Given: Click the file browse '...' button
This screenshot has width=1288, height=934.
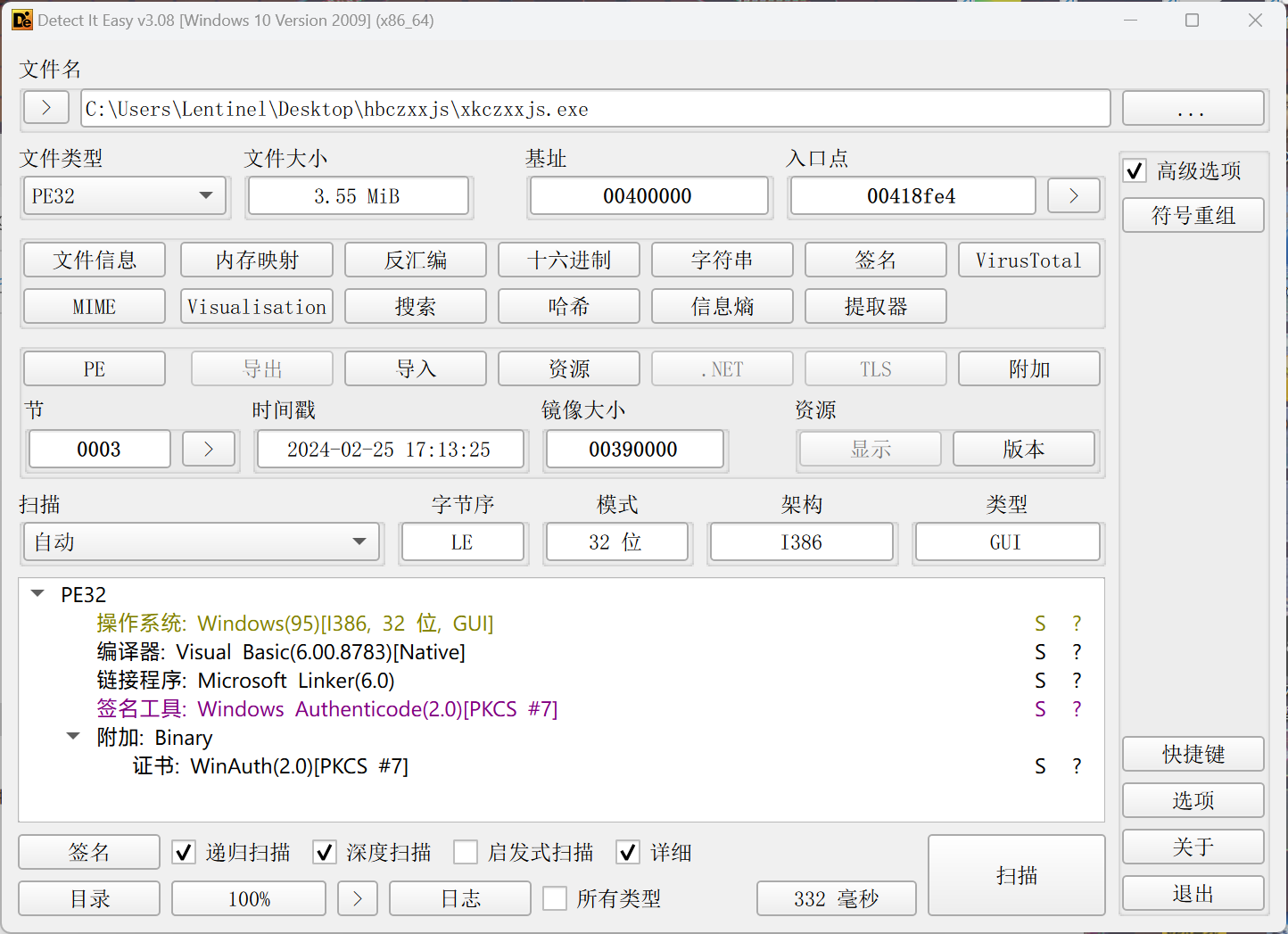Looking at the screenshot, I should [x=1193, y=108].
